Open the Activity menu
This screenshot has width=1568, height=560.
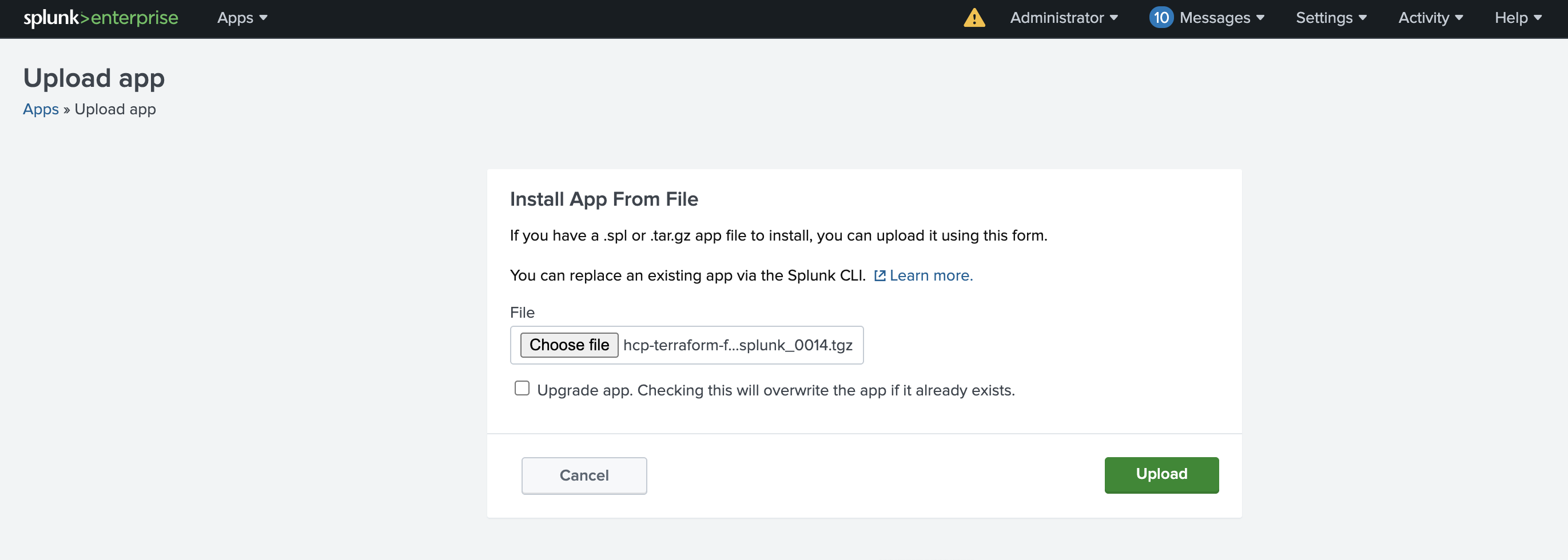1430,18
